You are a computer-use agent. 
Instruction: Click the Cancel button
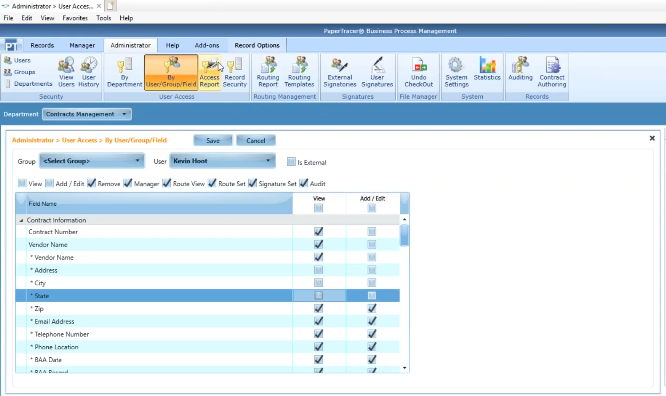pos(256,140)
